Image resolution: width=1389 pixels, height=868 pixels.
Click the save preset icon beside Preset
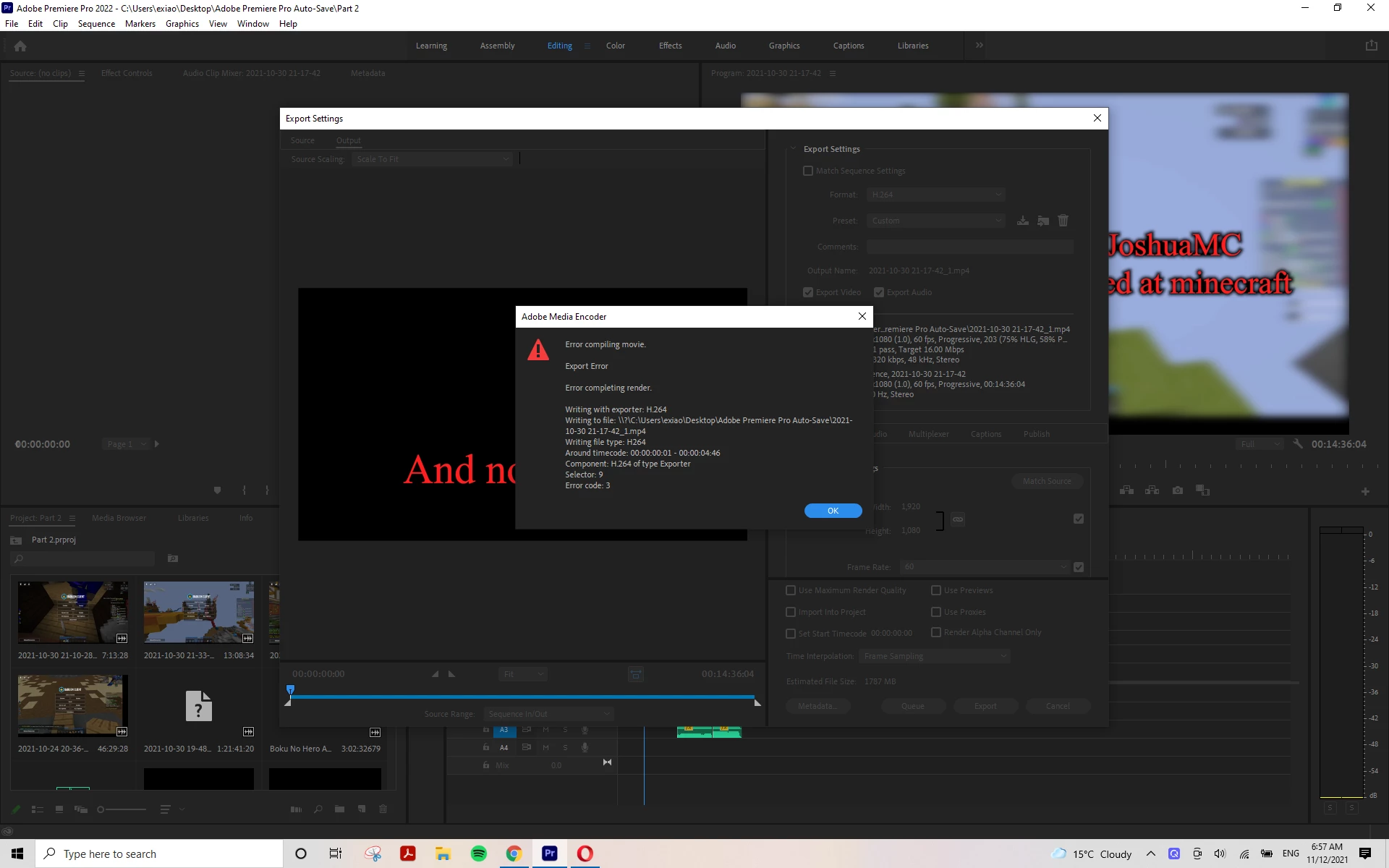coord(1022,221)
